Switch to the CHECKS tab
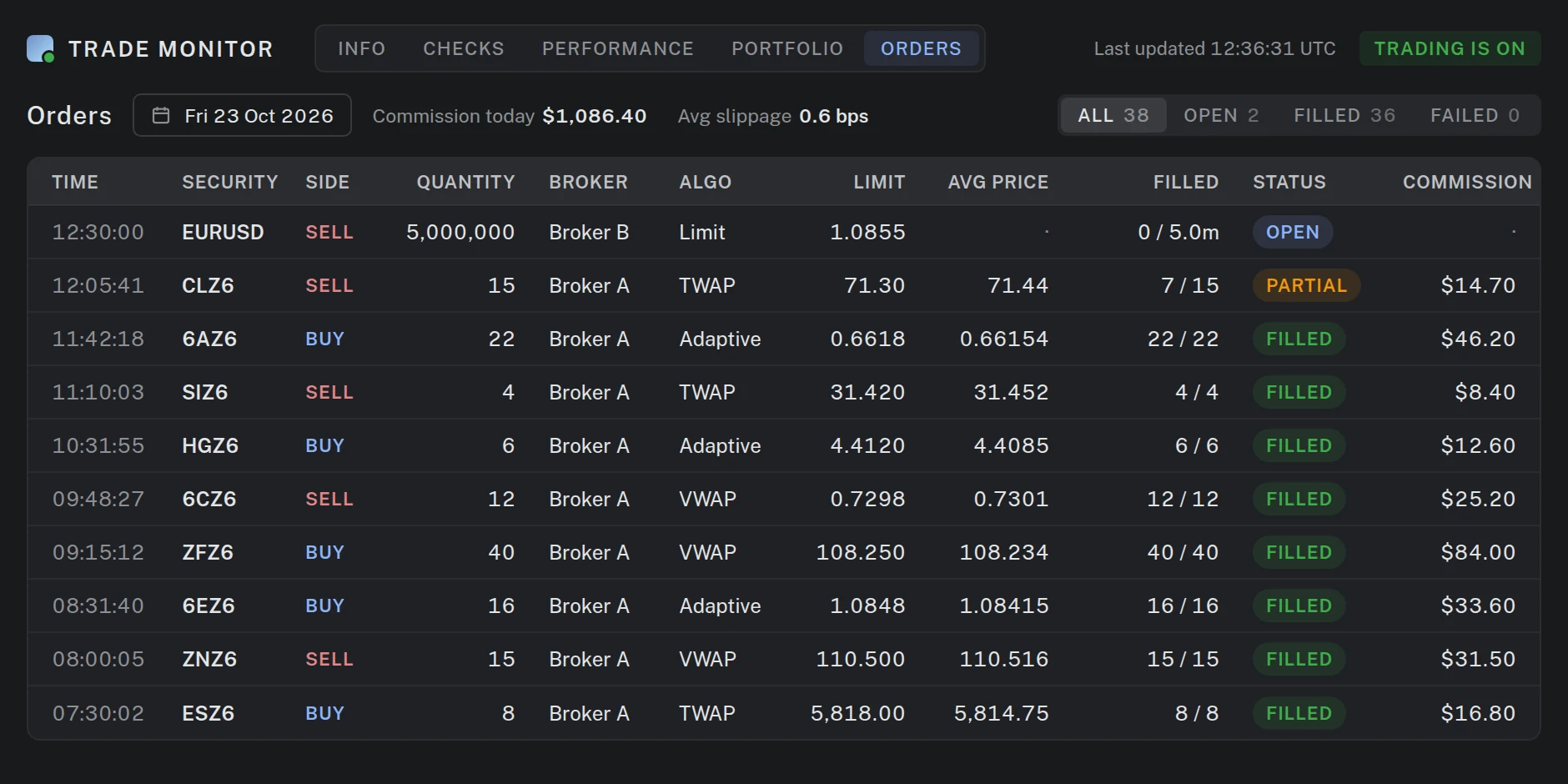The image size is (1568, 784). tap(464, 48)
